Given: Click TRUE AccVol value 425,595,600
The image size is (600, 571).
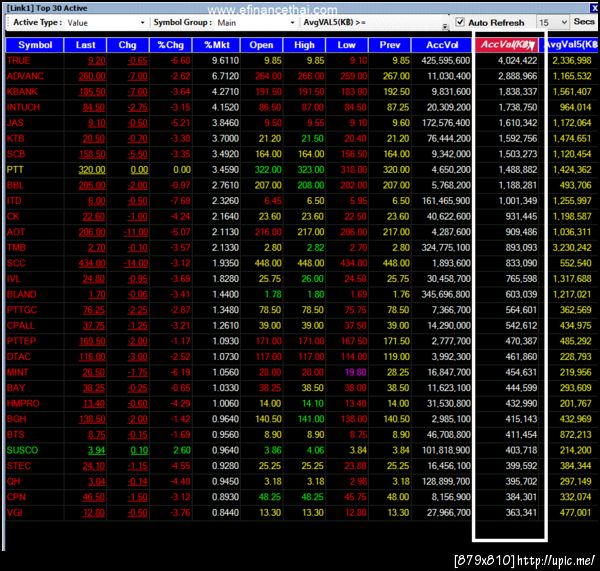Looking at the screenshot, I should 446,60.
